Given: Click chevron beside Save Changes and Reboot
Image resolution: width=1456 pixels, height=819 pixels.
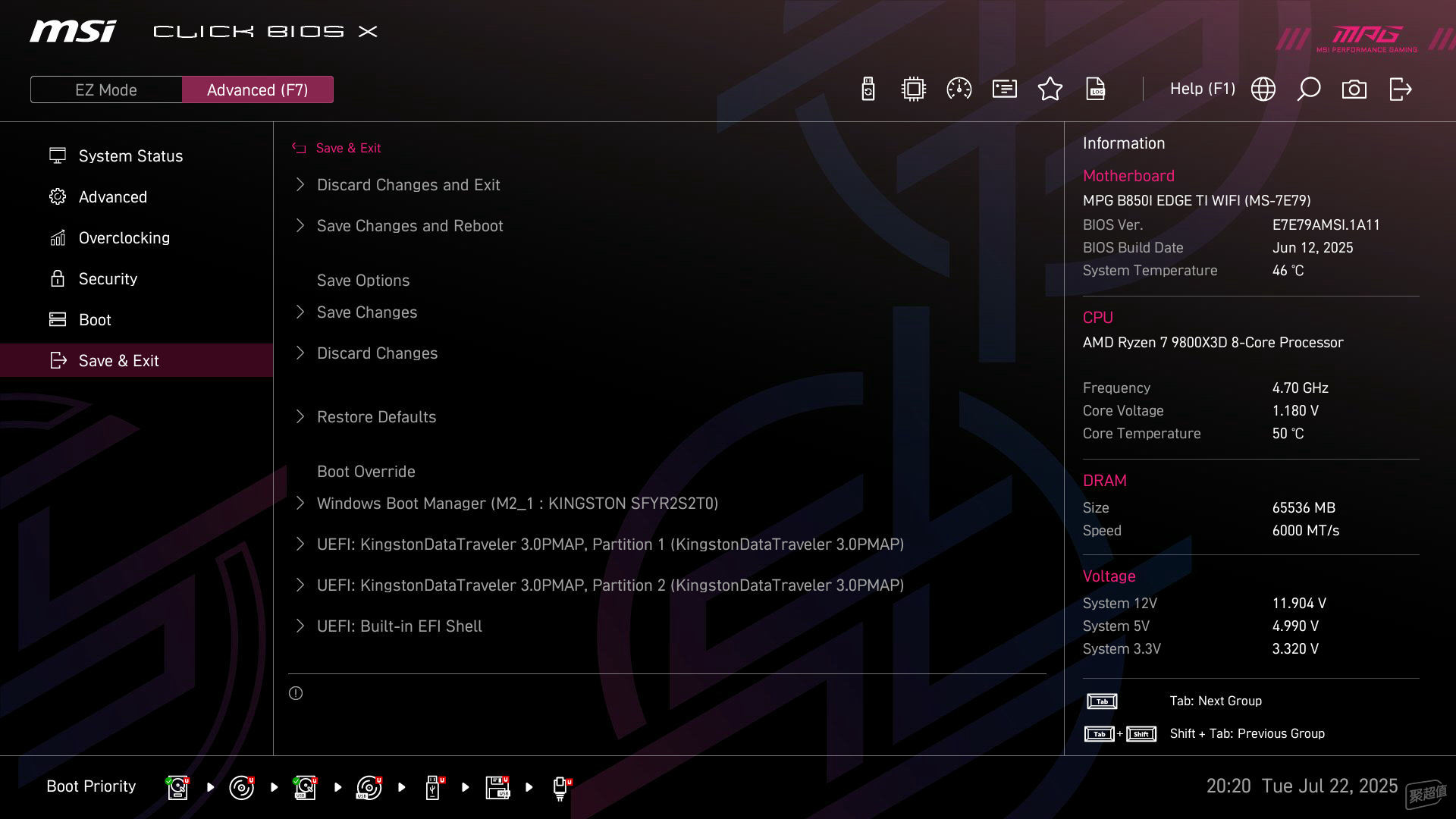Looking at the screenshot, I should [x=300, y=225].
